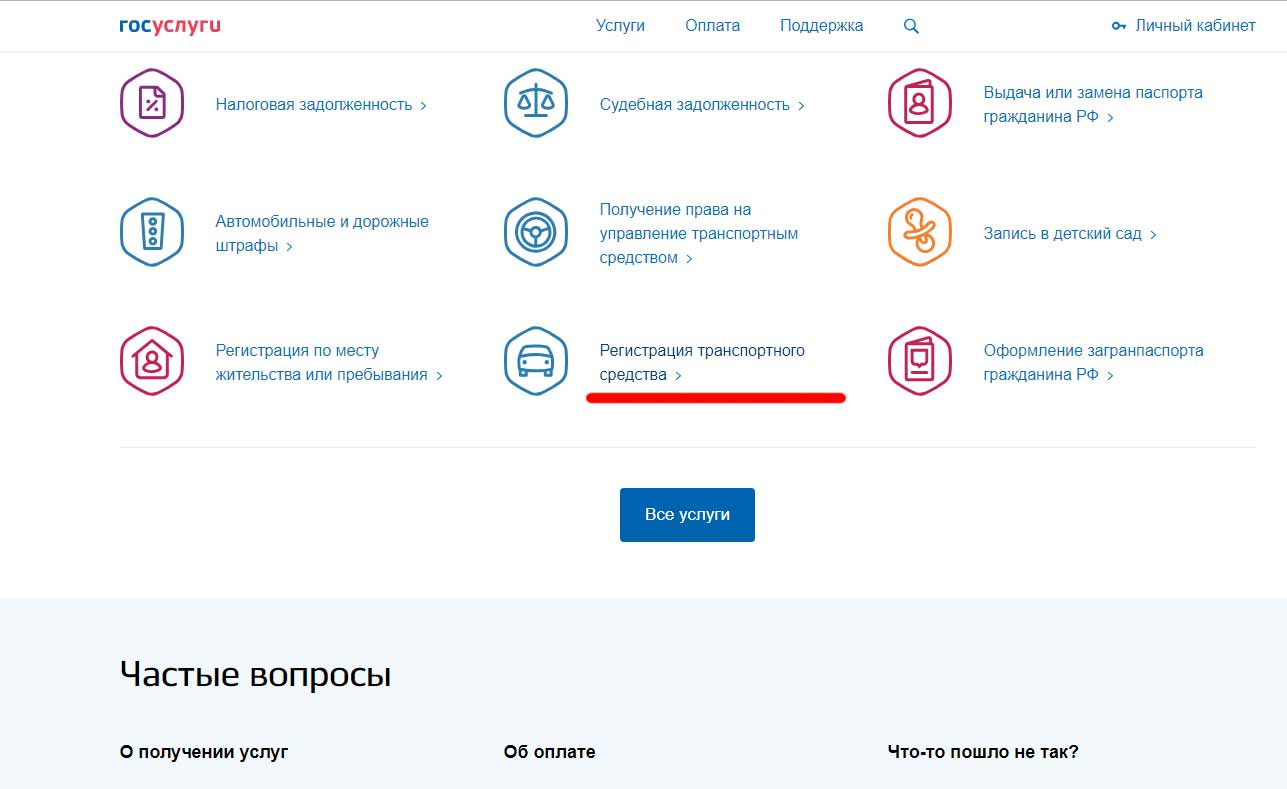1287x789 pixels.
Task: Click the court debt scales icon
Action: 536,103
